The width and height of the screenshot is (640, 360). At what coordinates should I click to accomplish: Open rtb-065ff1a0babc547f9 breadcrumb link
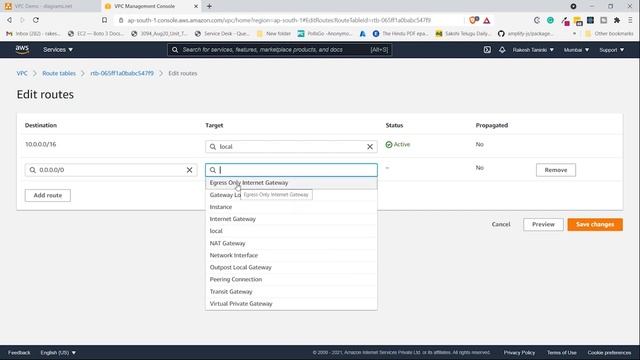coord(122,73)
